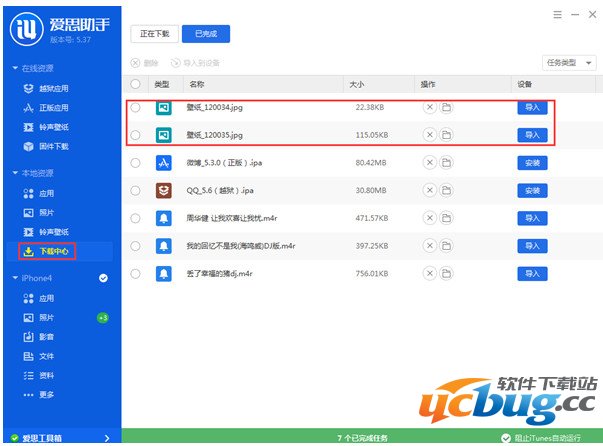The width and height of the screenshot is (603, 446).
Task: Select row QQ_5.6 ipa checkbox
Action: click(x=135, y=190)
